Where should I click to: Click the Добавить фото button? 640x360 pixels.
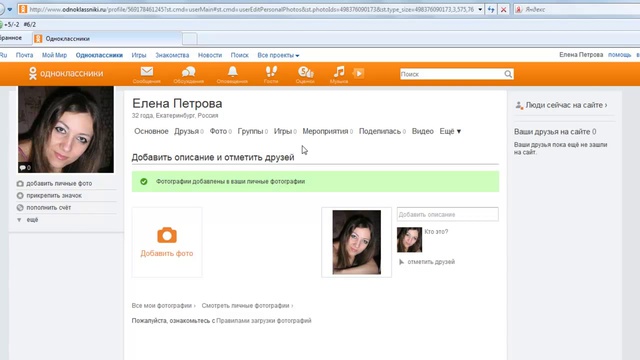(x=167, y=242)
